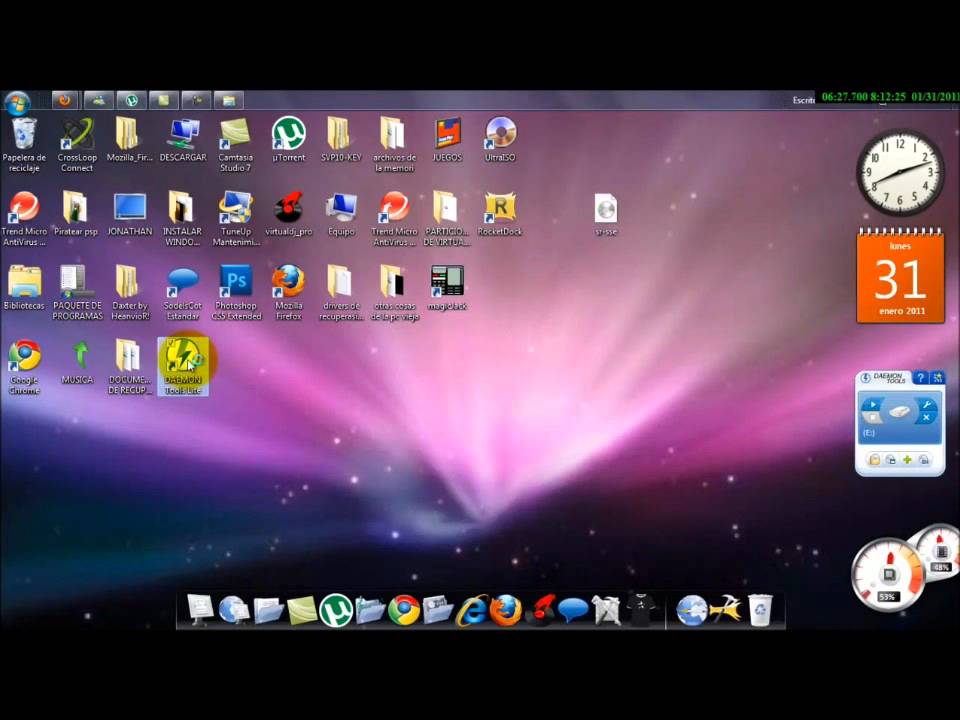
Task: Open the JUEGOS desktop icon
Action: click(447, 140)
